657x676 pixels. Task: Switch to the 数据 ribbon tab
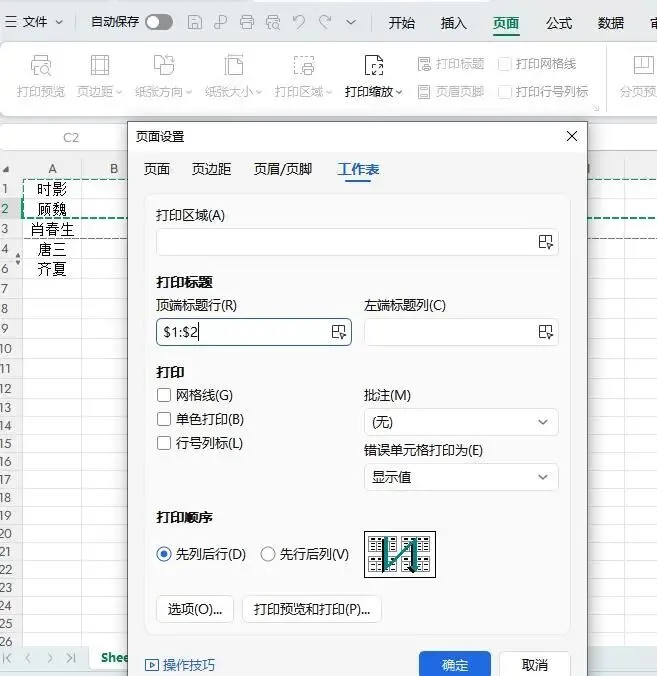click(x=610, y=23)
